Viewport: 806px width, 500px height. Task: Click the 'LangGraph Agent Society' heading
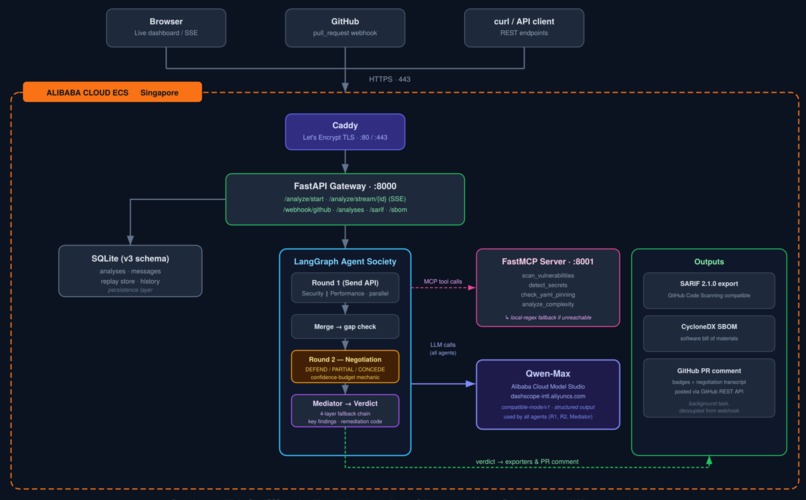(345, 262)
